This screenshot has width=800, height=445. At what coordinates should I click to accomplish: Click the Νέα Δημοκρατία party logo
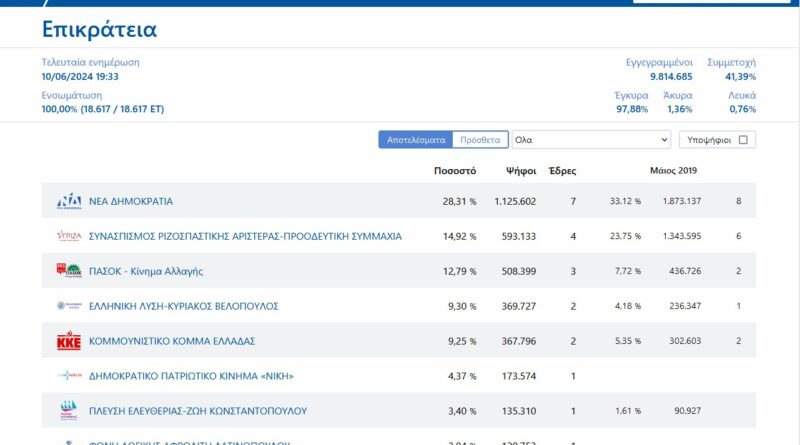tap(69, 201)
